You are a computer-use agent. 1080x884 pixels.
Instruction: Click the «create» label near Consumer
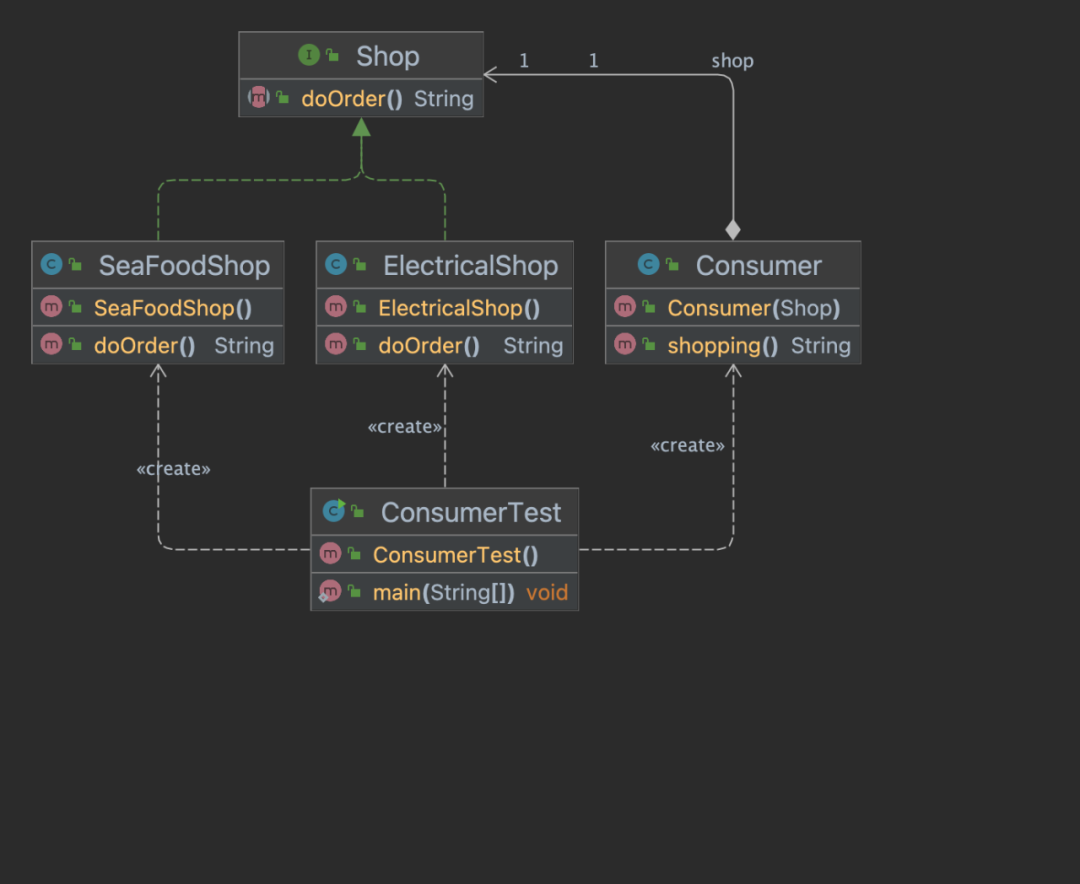point(687,445)
